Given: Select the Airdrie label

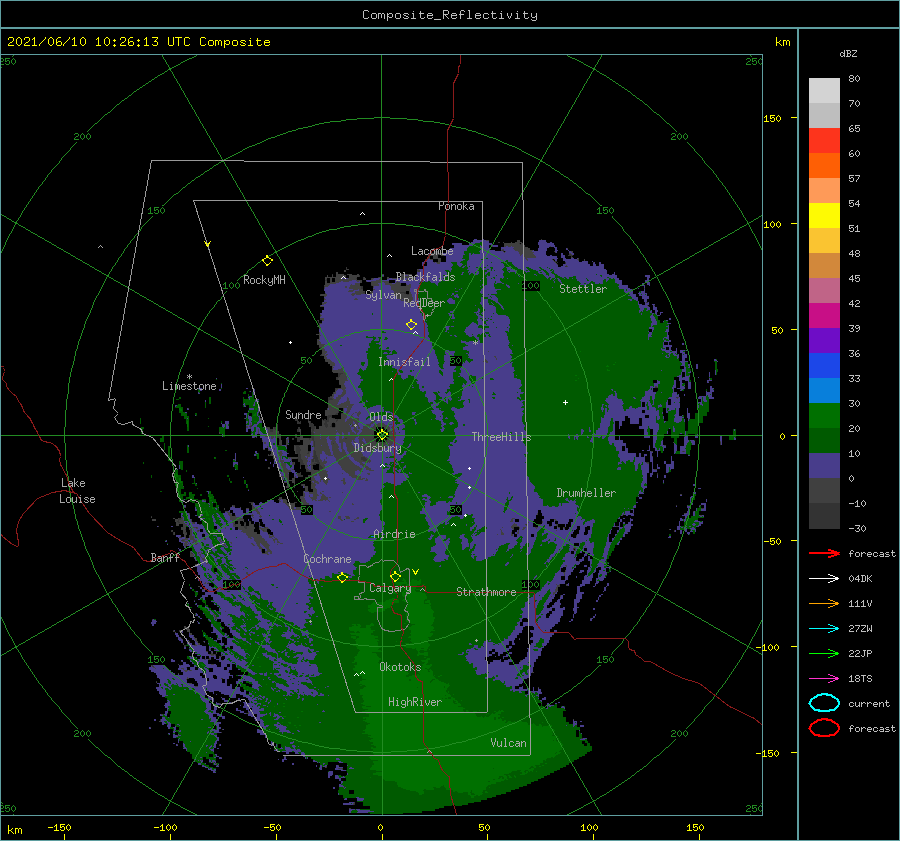Looking at the screenshot, I should pyautogui.click(x=394, y=534).
